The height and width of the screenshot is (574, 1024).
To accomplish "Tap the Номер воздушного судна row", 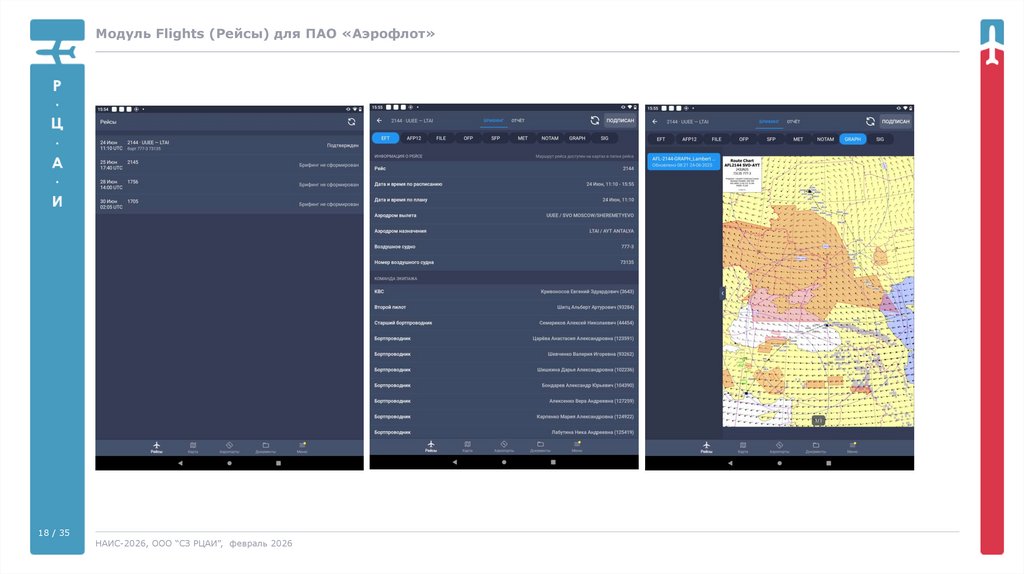I will (504, 263).
